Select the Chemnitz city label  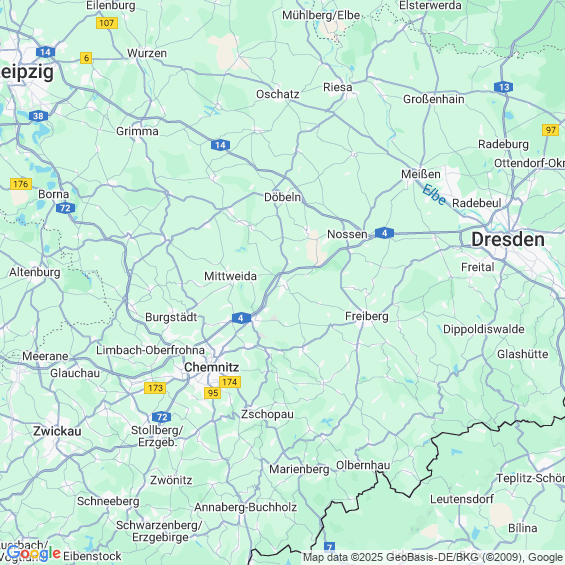click(212, 367)
